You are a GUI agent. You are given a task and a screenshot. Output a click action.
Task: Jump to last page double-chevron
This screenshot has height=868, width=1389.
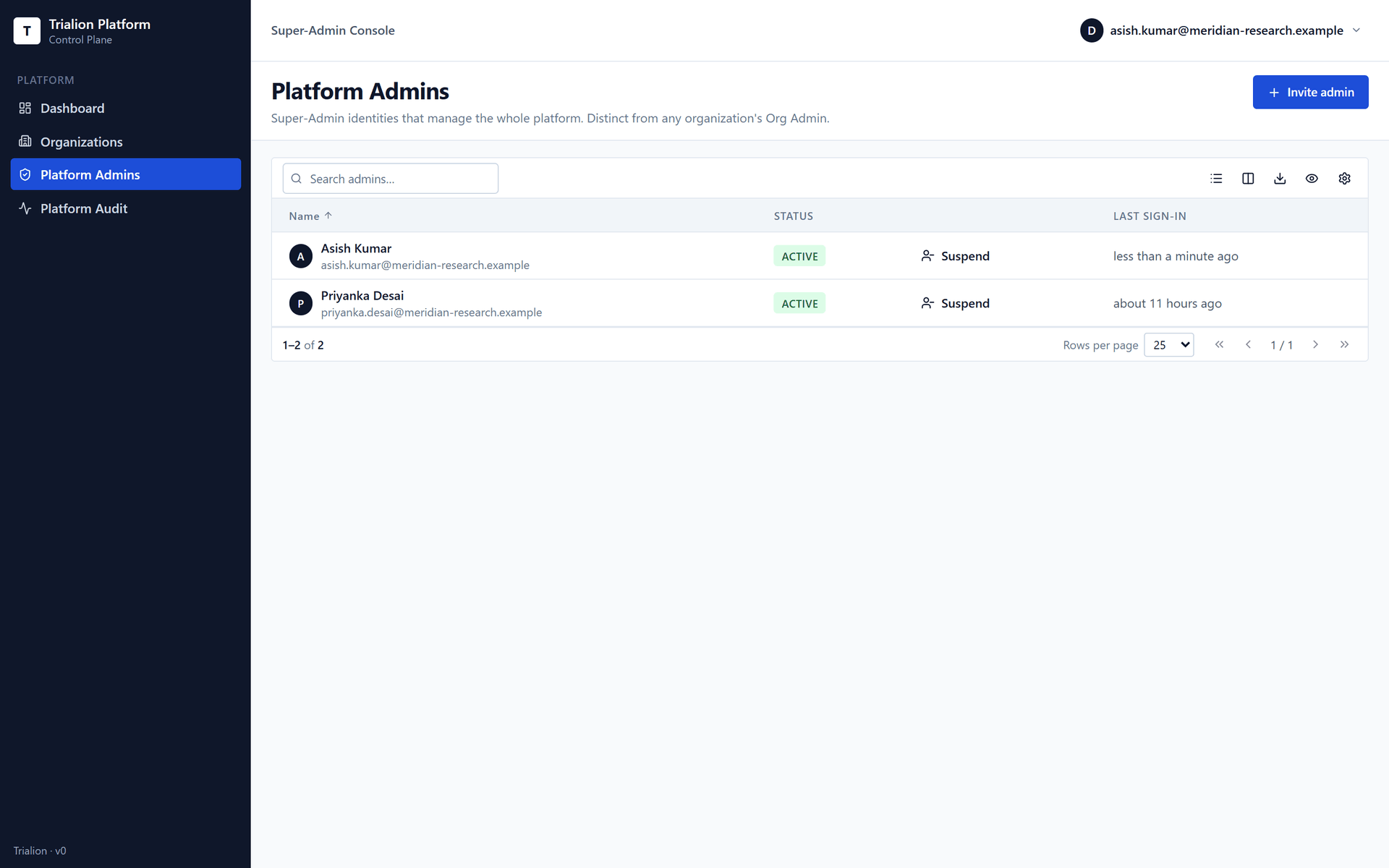coord(1344,345)
